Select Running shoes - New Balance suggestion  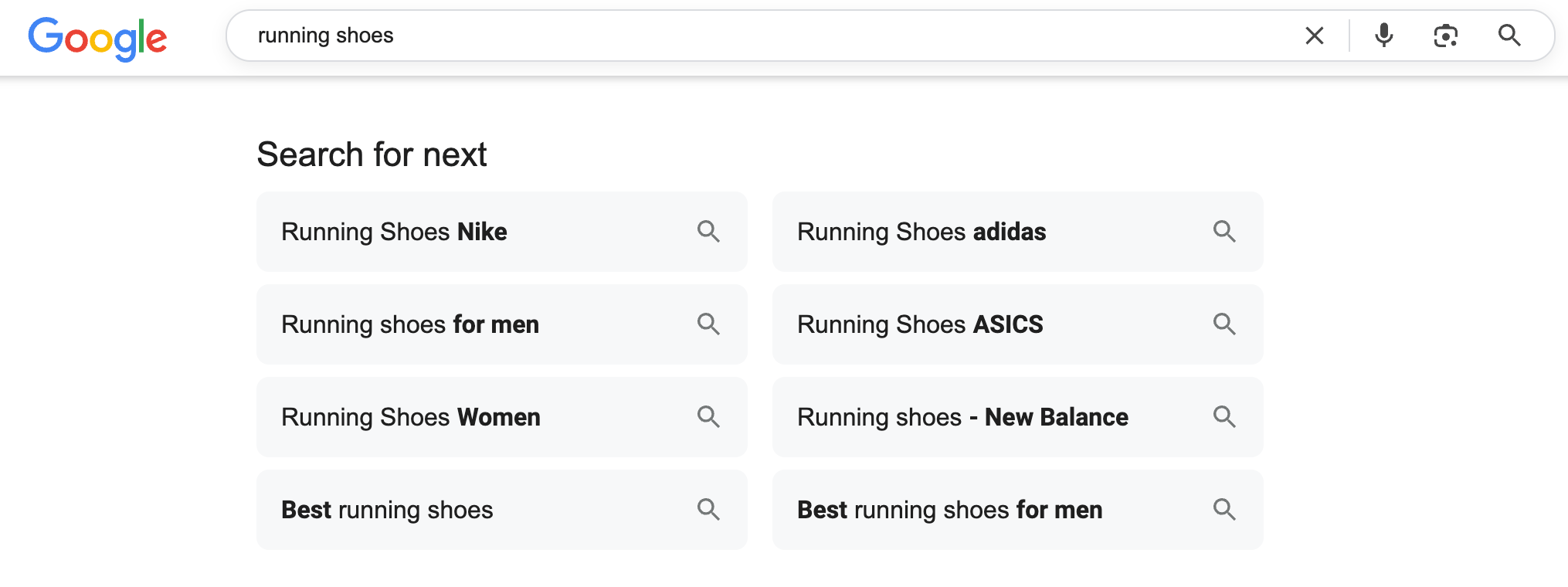tap(1018, 417)
